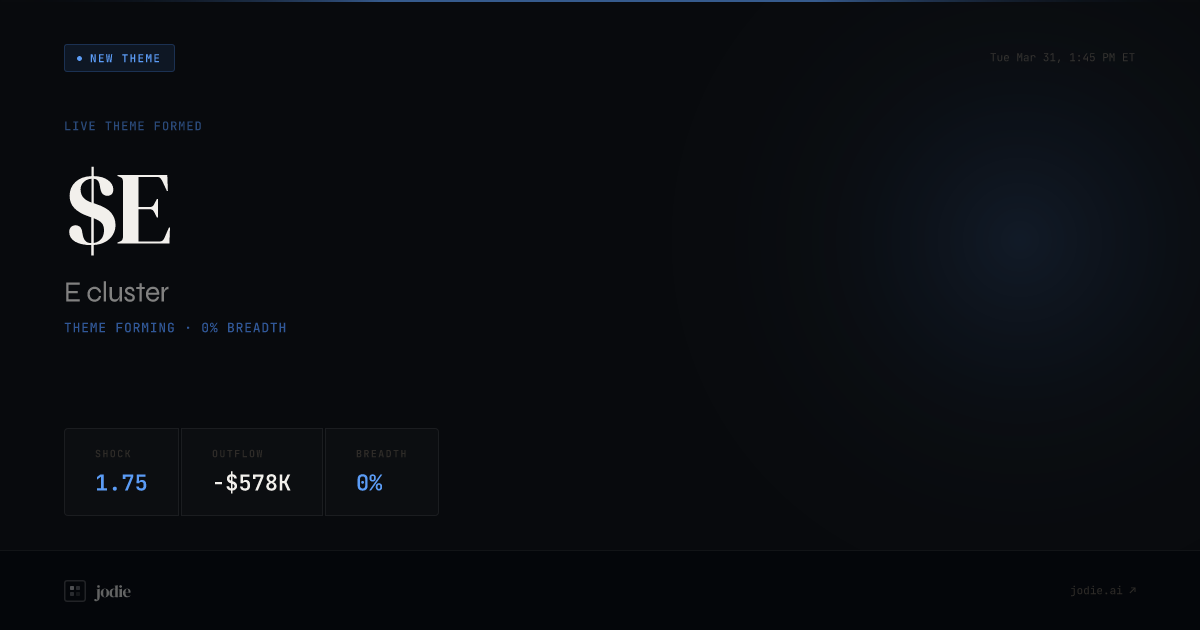Image resolution: width=1200 pixels, height=630 pixels.
Task: Click the Tue Mar 31 timestamp
Action: (x=1062, y=58)
